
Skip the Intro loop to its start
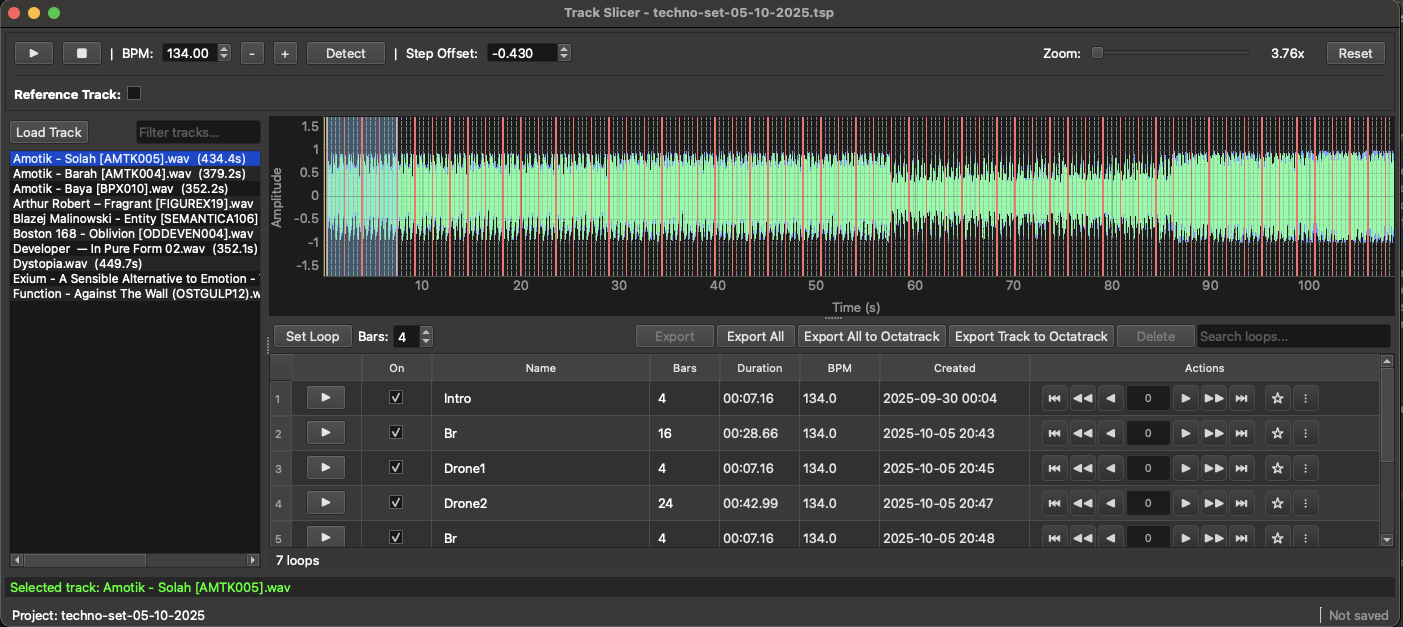point(1054,398)
